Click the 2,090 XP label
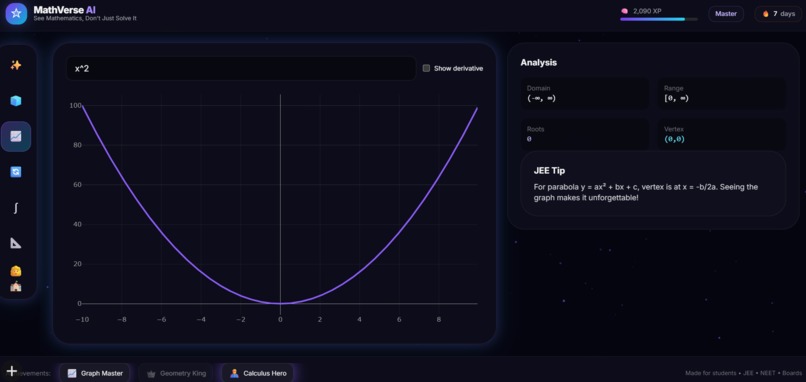The height and width of the screenshot is (382, 806). (647, 11)
